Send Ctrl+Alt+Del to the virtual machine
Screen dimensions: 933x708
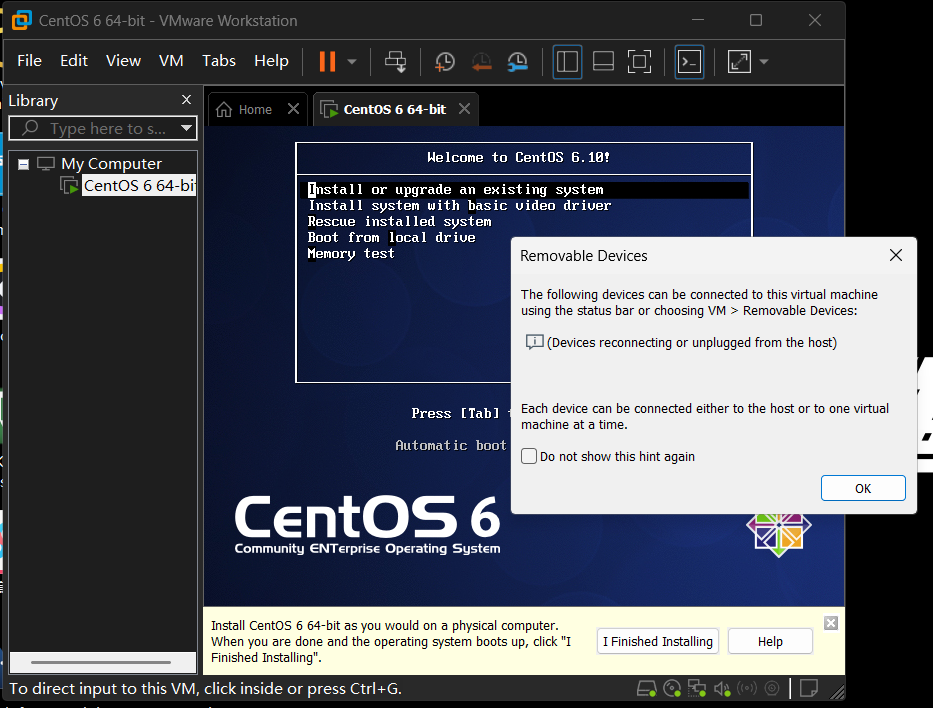click(x=396, y=61)
